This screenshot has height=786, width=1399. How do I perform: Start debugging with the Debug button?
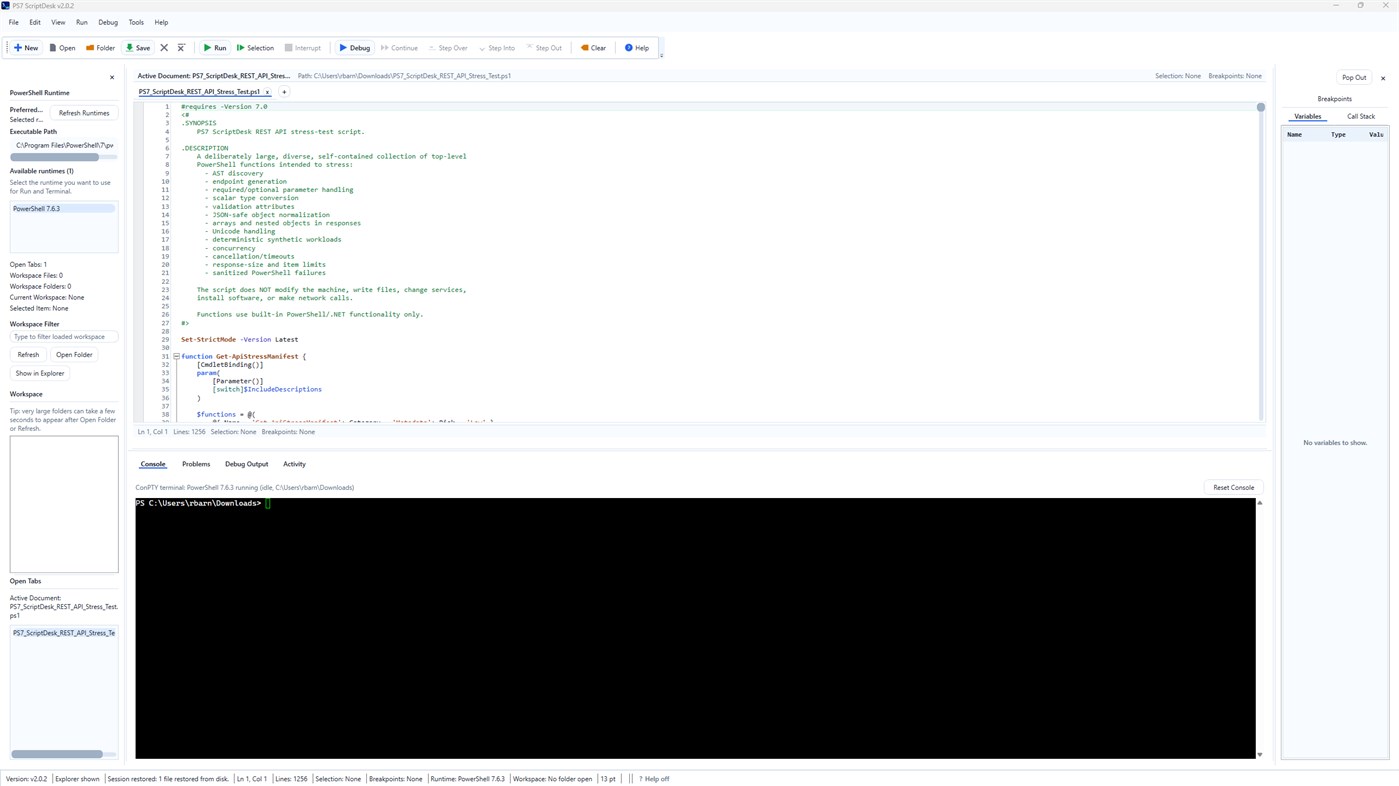click(x=354, y=48)
